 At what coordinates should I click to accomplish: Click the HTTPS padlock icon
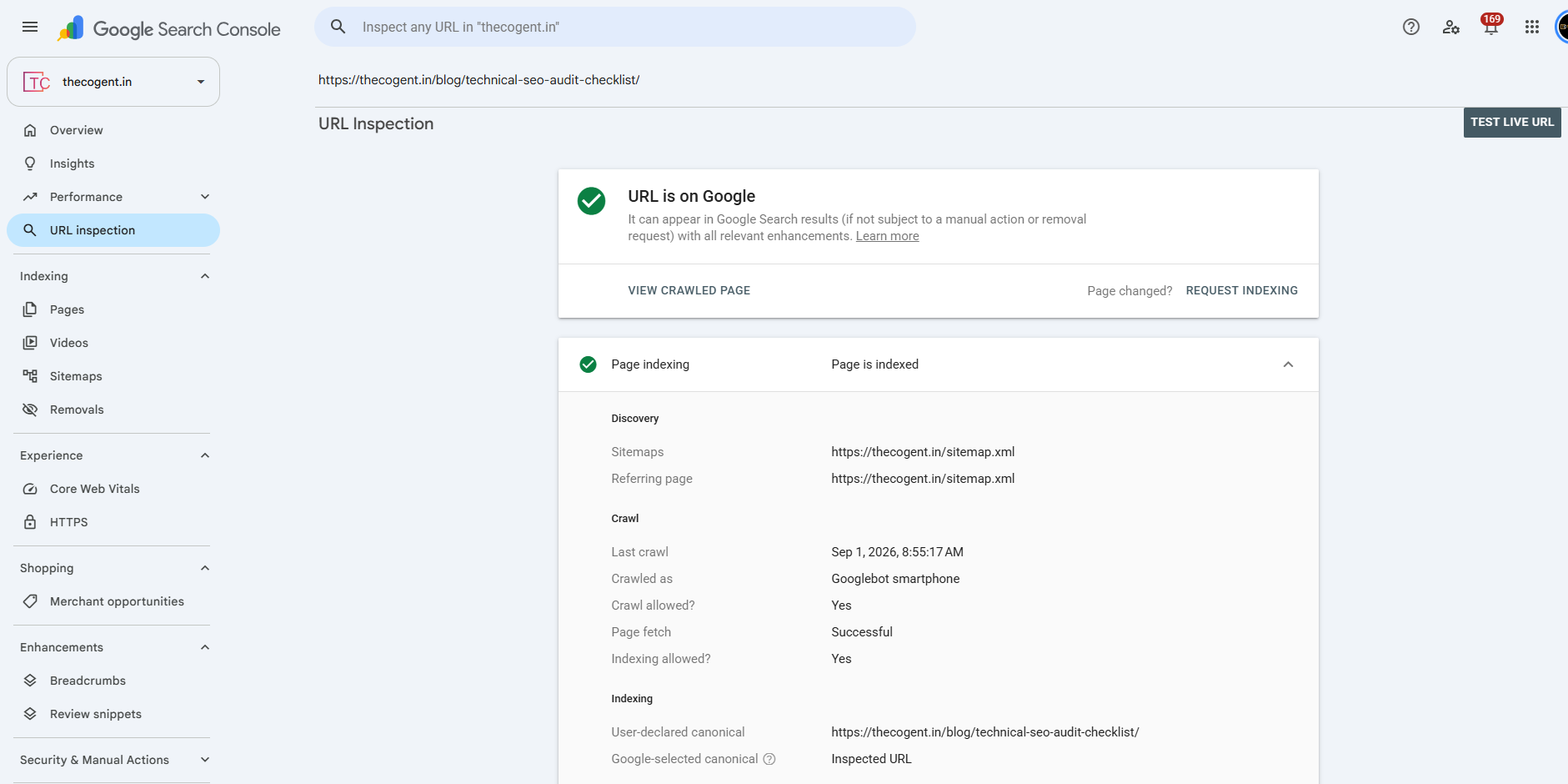30,522
